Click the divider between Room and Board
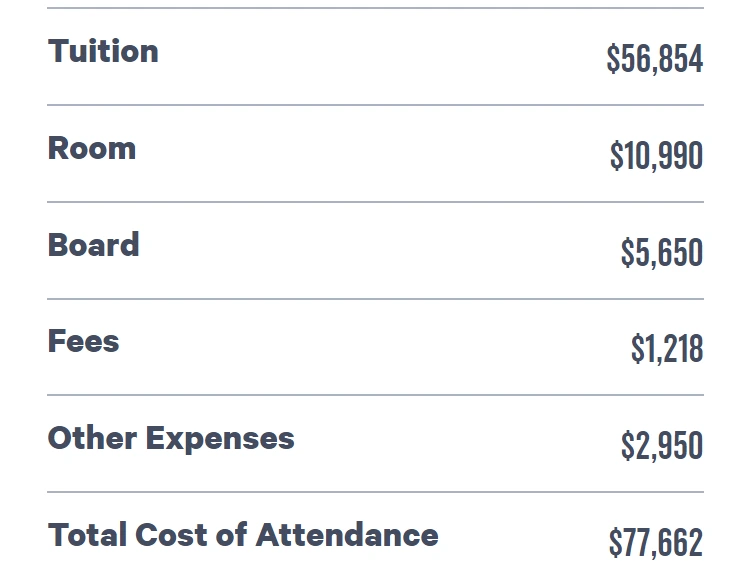746x586 pixels. click(375, 202)
